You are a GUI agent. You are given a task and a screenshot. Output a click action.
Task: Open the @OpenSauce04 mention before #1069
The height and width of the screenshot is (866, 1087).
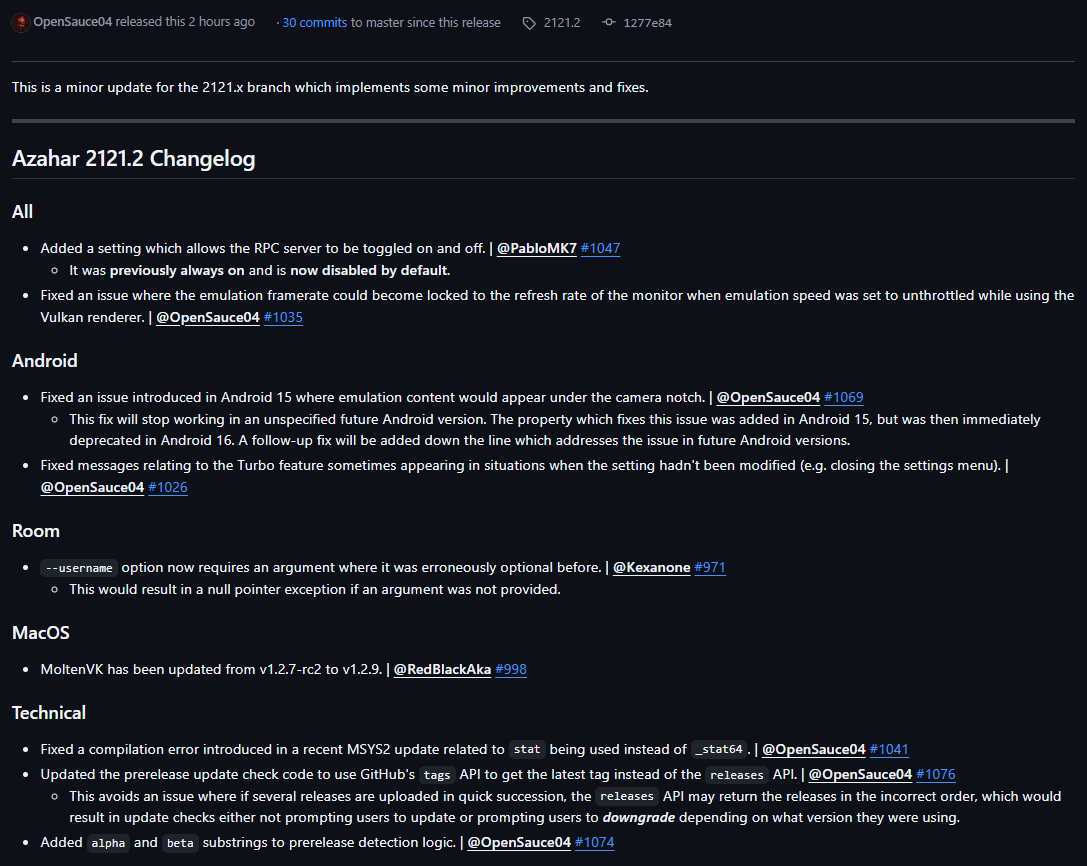[768, 397]
